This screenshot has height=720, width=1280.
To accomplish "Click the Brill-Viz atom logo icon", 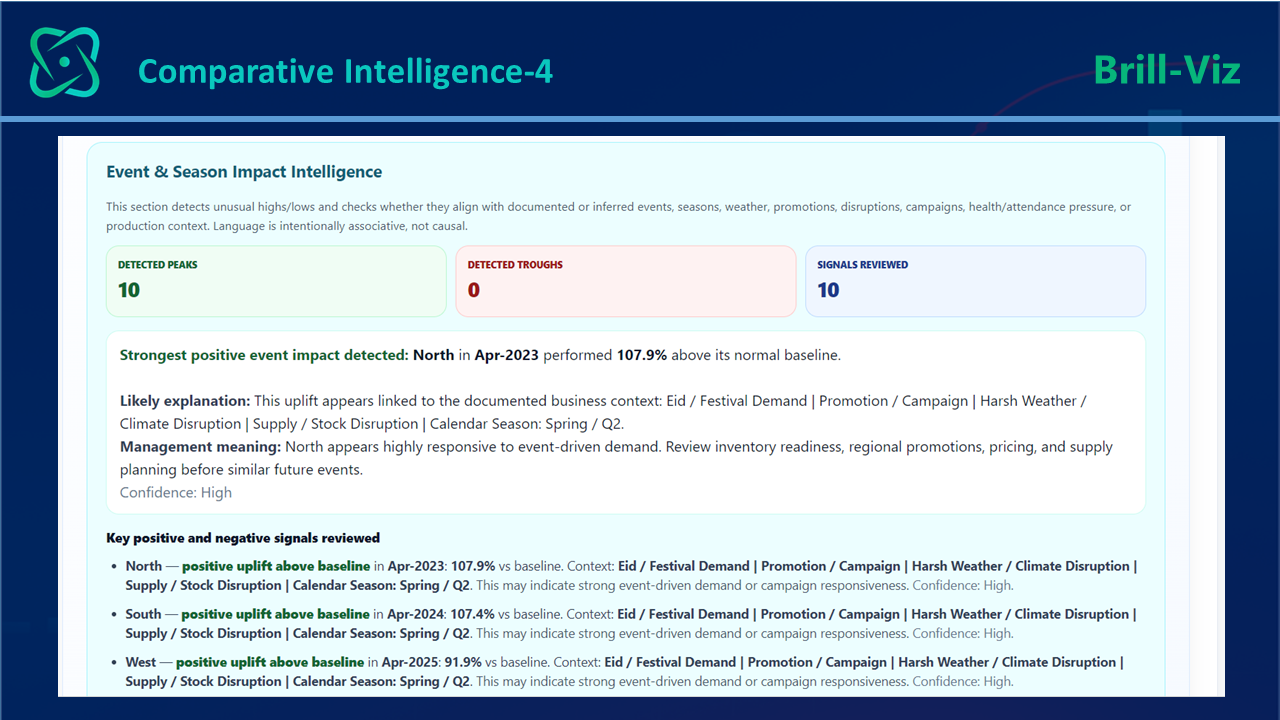I will point(65,62).
